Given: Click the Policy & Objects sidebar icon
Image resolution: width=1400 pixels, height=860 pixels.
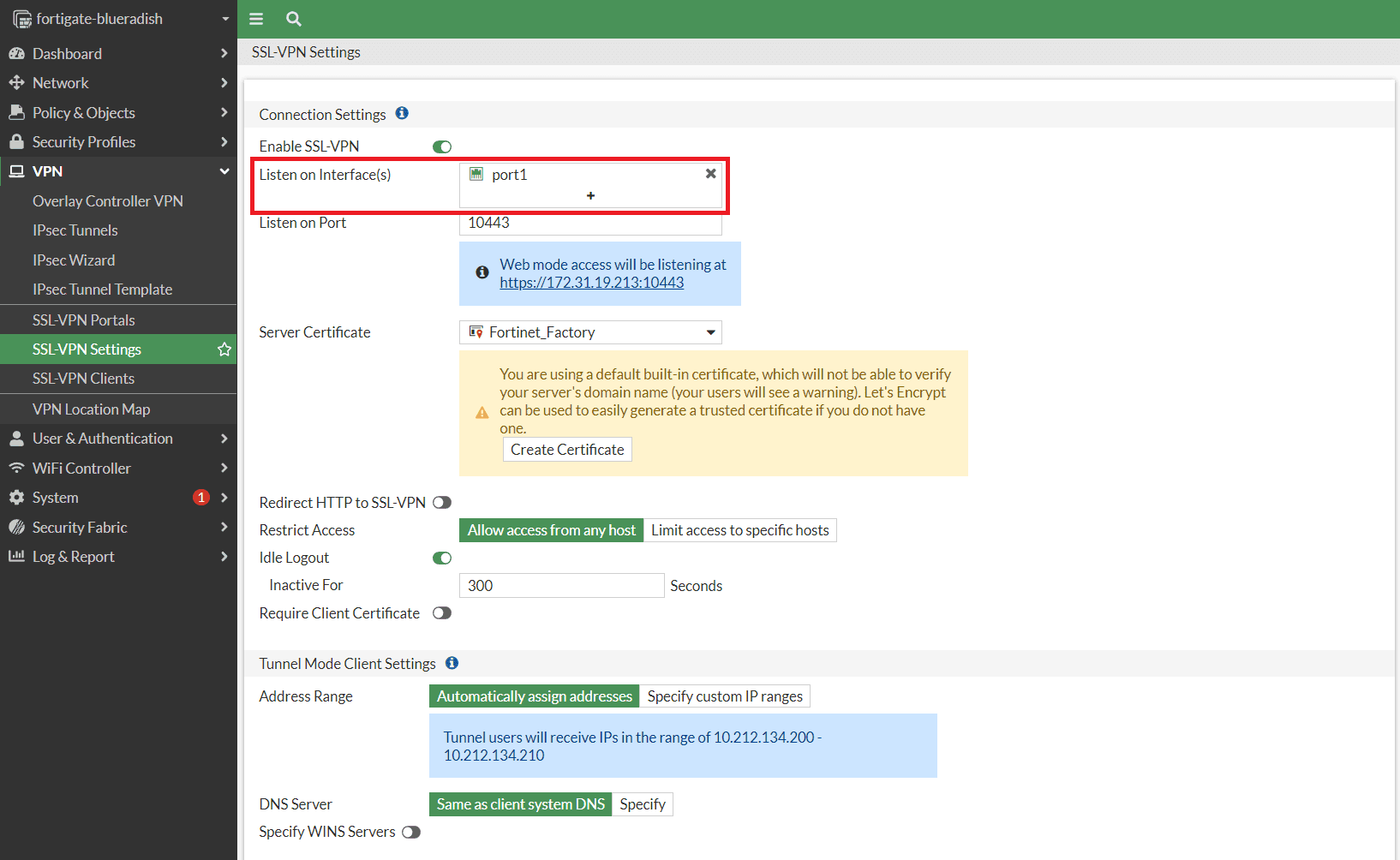Looking at the screenshot, I should [x=17, y=112].
